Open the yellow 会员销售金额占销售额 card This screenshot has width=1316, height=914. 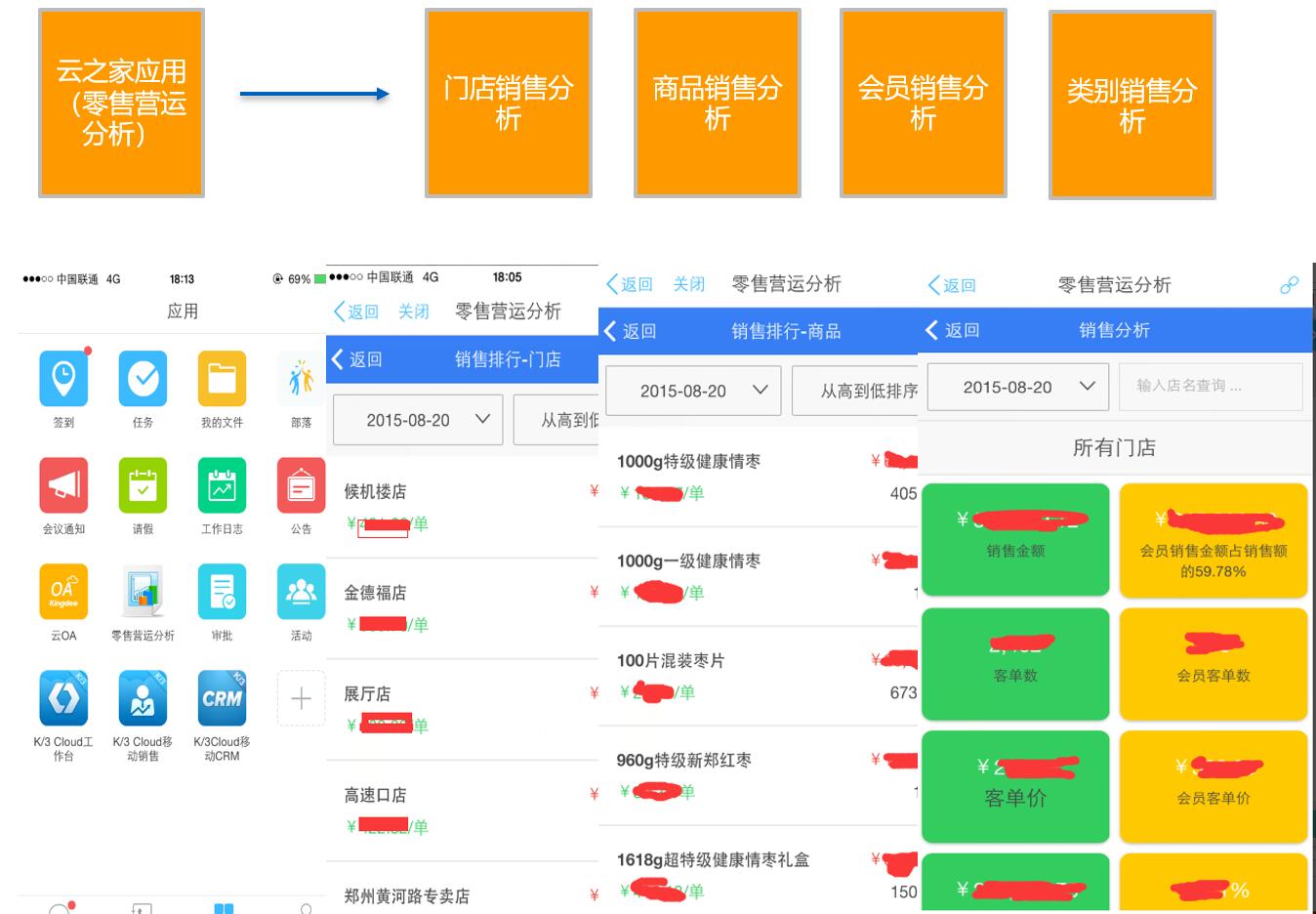click(x=1213, y=539)
